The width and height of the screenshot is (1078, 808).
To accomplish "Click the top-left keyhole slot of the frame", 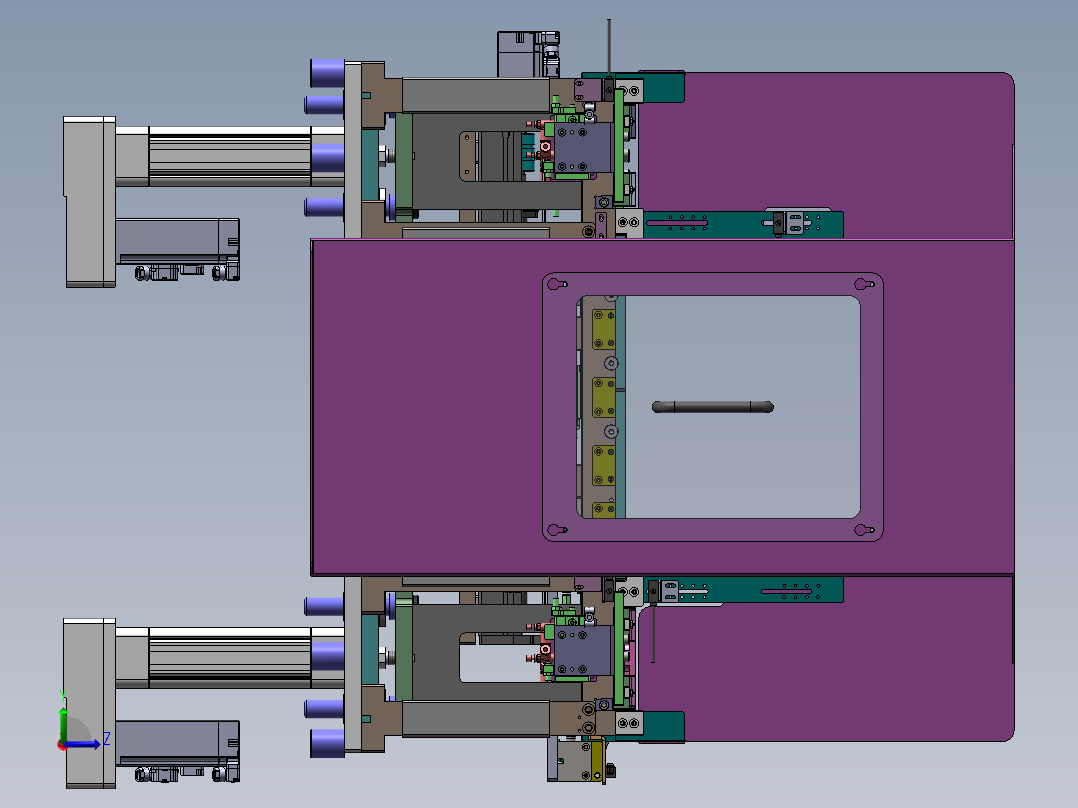I will click(557, 284).
